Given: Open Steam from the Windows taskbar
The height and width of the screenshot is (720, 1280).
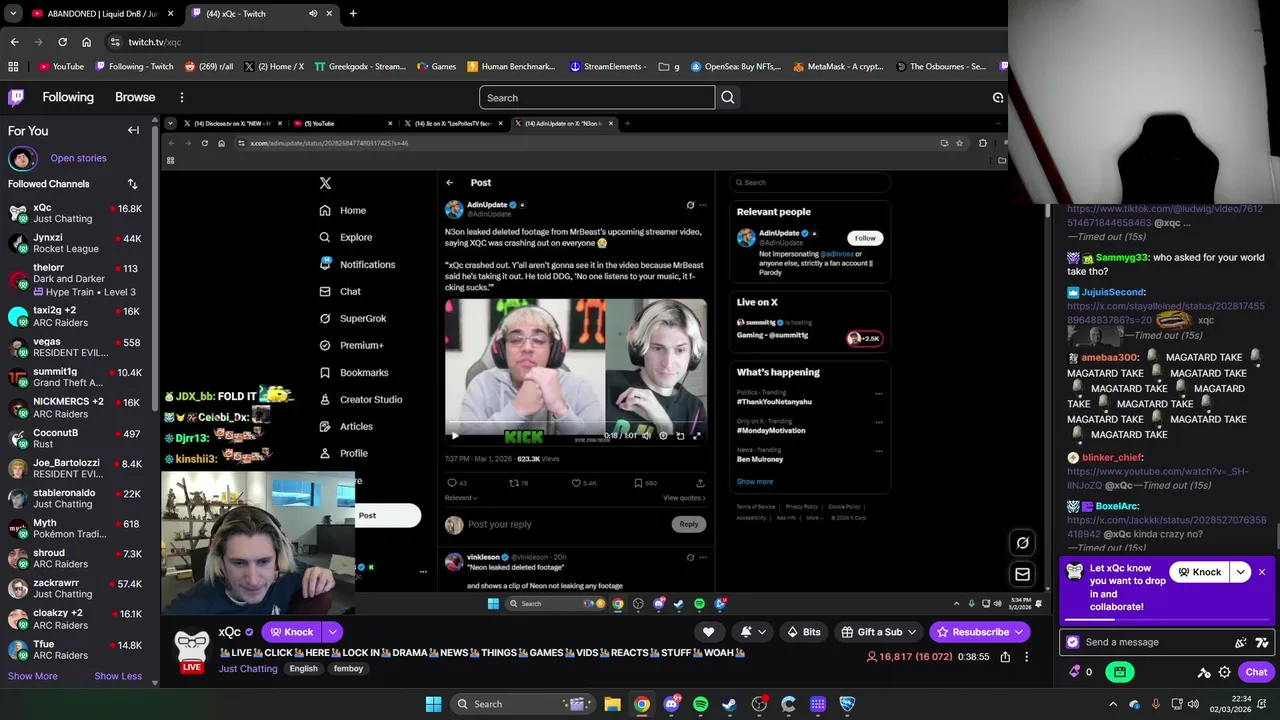Looking at the screenshot, I should [x=730, y=704].
